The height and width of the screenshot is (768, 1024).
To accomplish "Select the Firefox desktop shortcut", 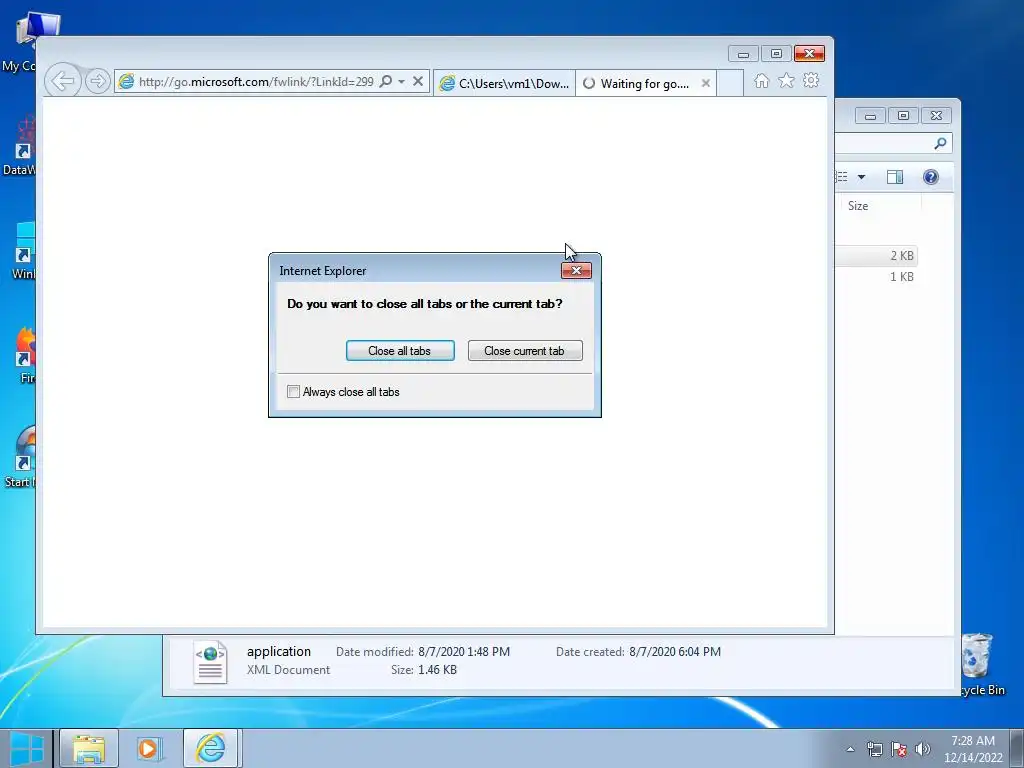I will (23, 356).
